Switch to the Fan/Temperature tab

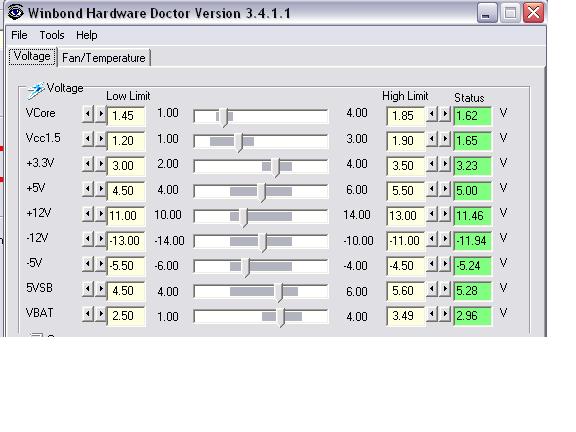(104, 58)
